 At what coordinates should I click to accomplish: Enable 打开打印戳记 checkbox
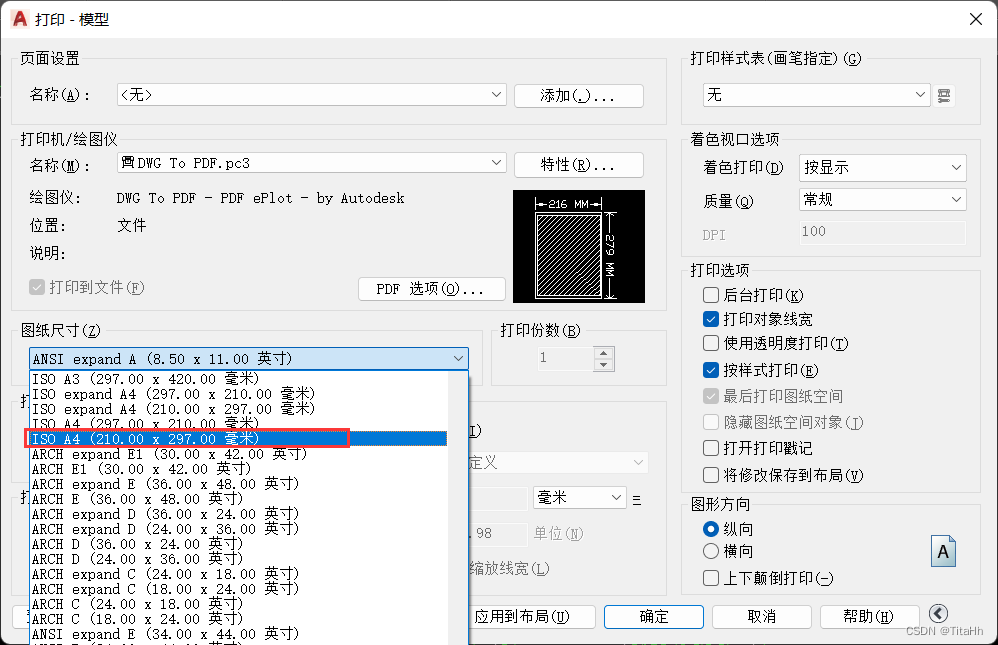click(711, 448)
